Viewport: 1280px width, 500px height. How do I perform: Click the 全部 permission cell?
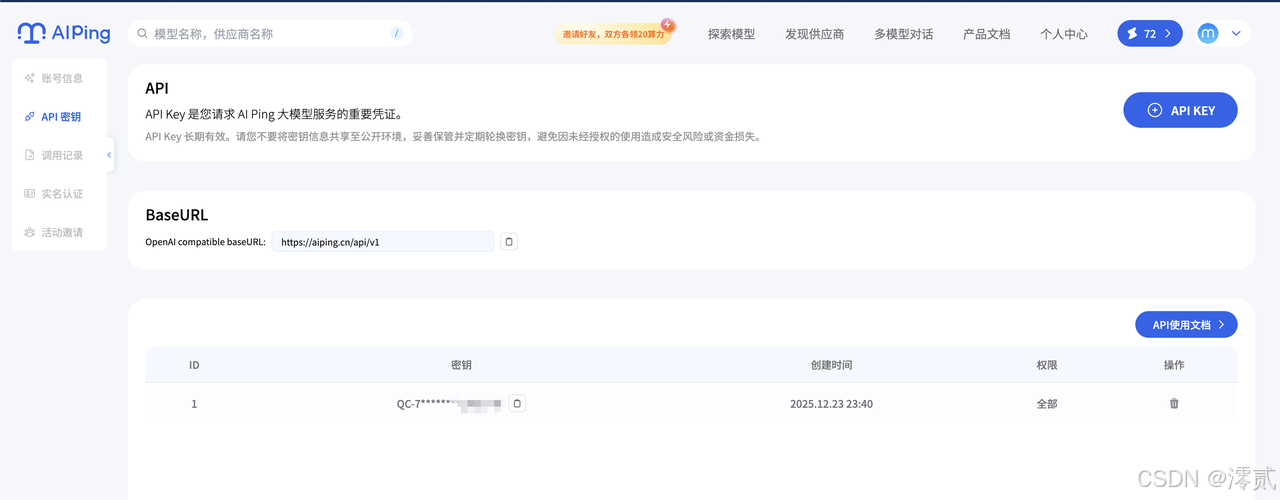1047,404
